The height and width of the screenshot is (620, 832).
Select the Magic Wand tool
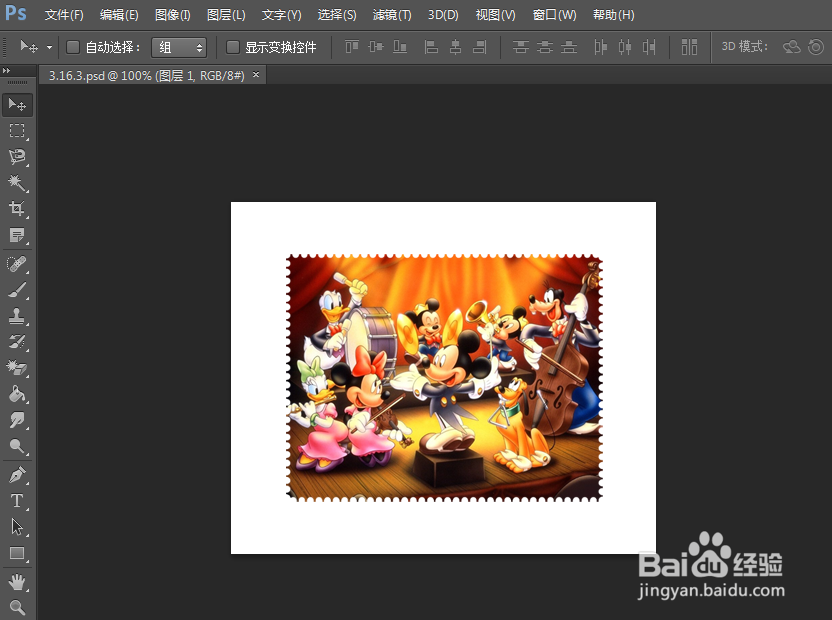(x=18, y=183)
